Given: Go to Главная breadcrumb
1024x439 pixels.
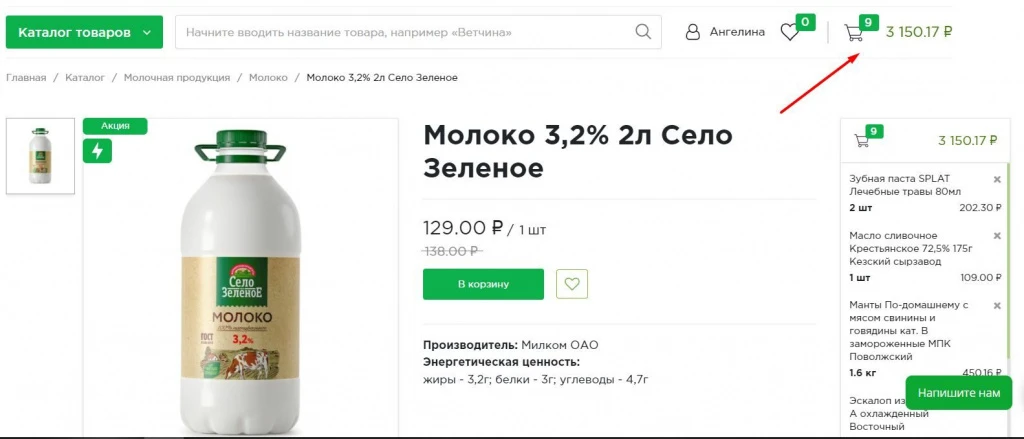Looking at the screenshot, I should (26, 77).
